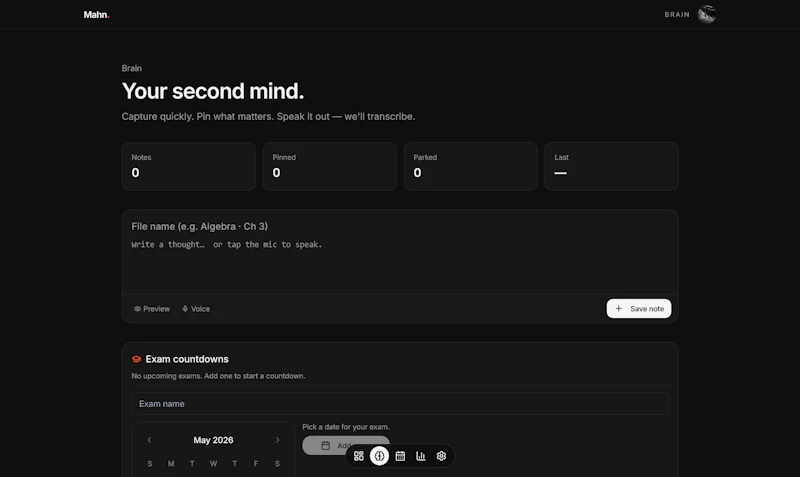Open the bar chart stats icon in dock
Image resolution: width=800 pixels, height=477 pixels.
(x=420, y=456)
